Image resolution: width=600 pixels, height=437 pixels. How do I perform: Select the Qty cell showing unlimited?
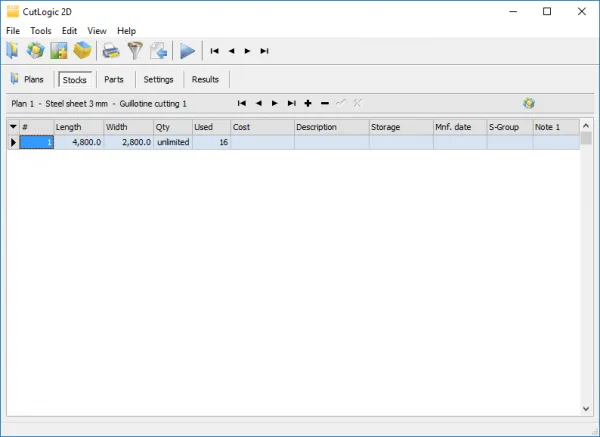(173, 143)
